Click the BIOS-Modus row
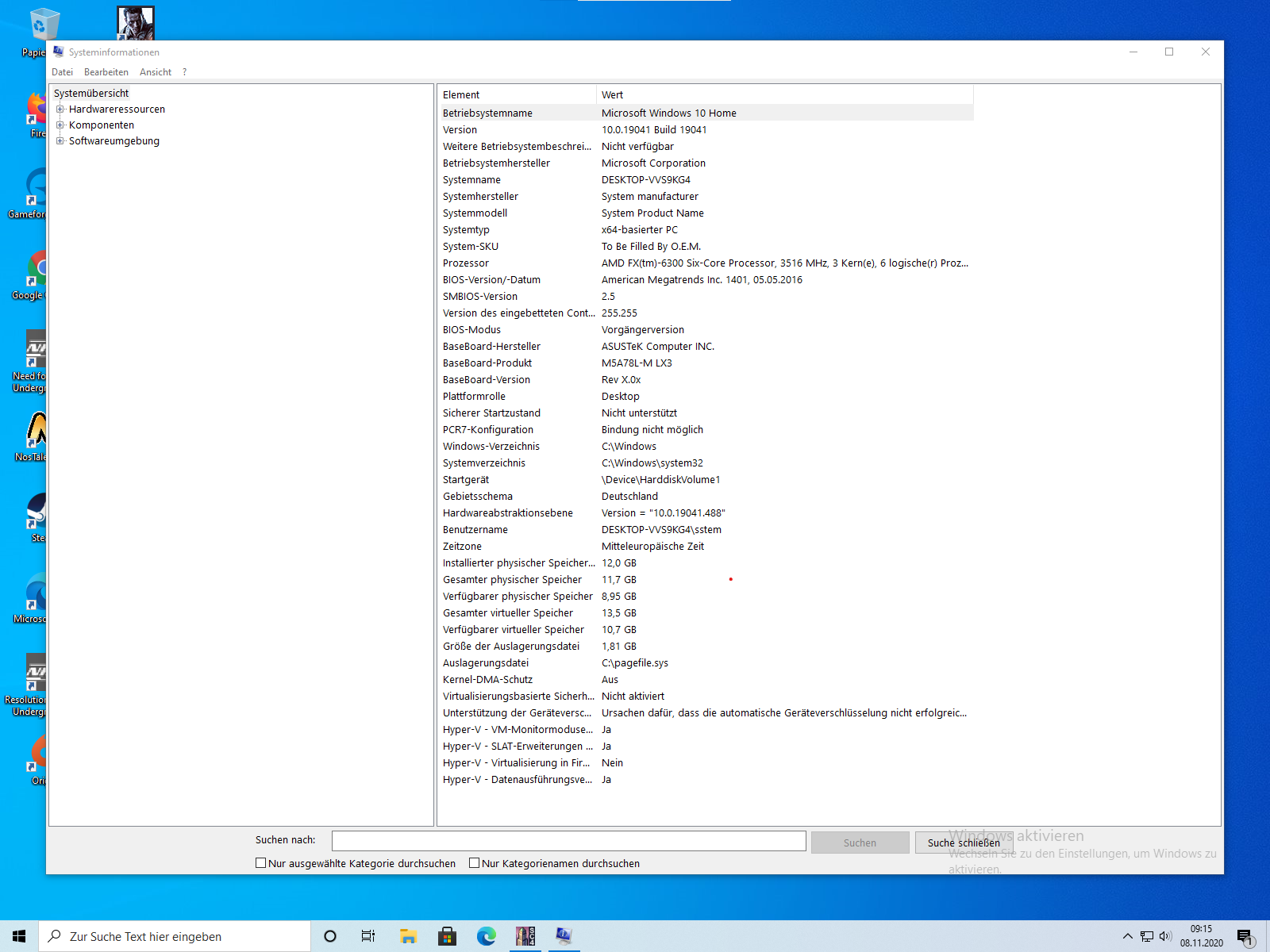 tap(706, 329)
